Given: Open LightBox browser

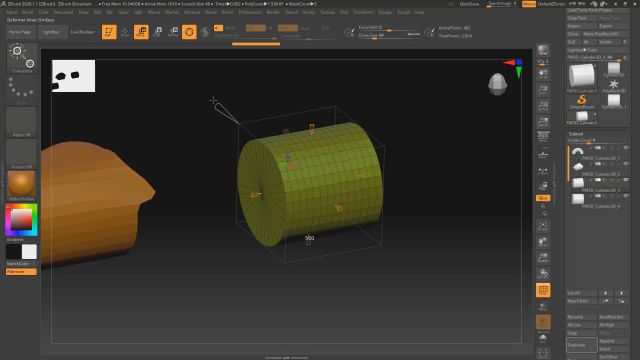Looking at the screenshot, I should pos(51,32).
